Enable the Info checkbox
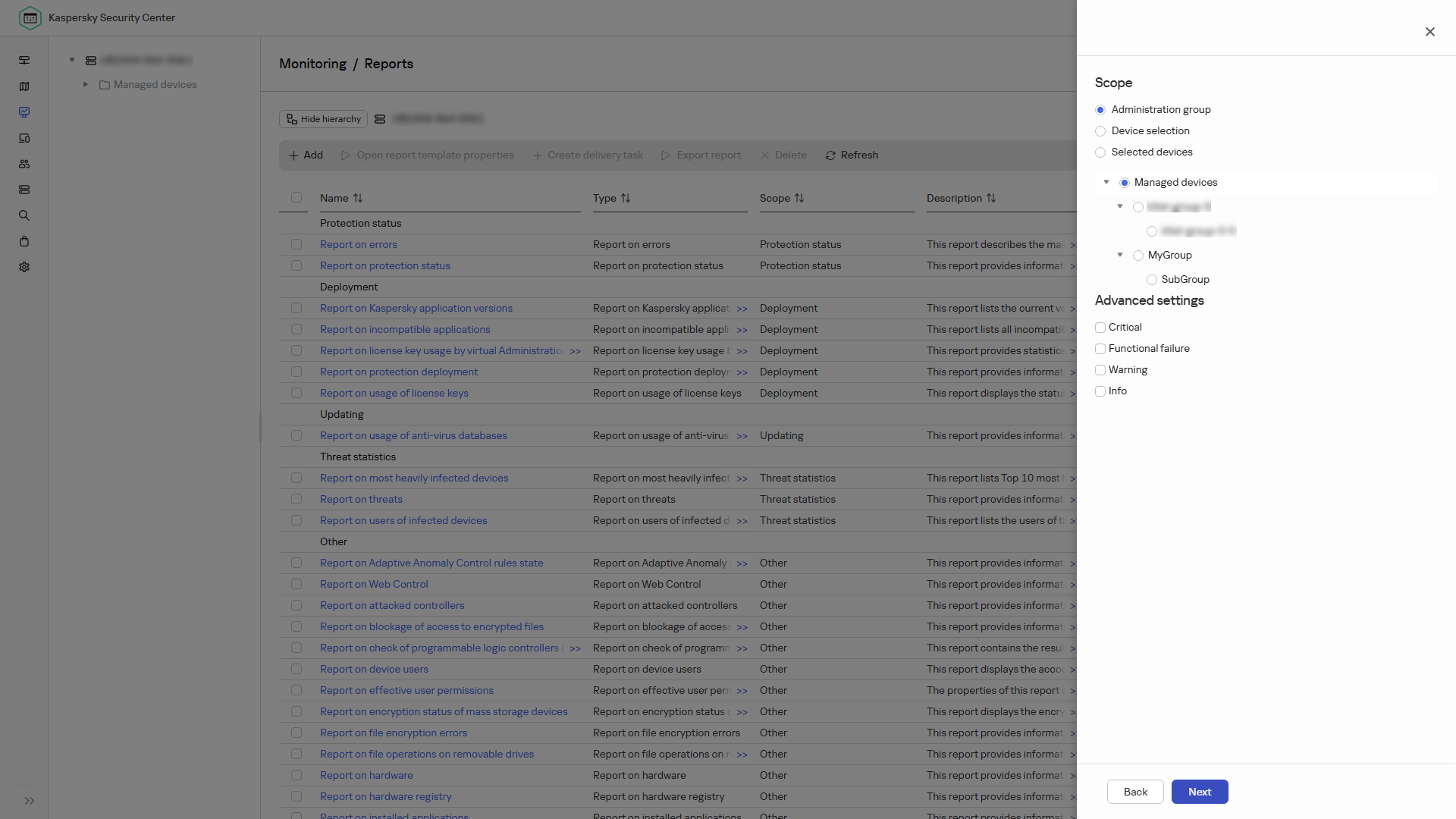This screenshot has height=819, width=1456. [1100, 391]
